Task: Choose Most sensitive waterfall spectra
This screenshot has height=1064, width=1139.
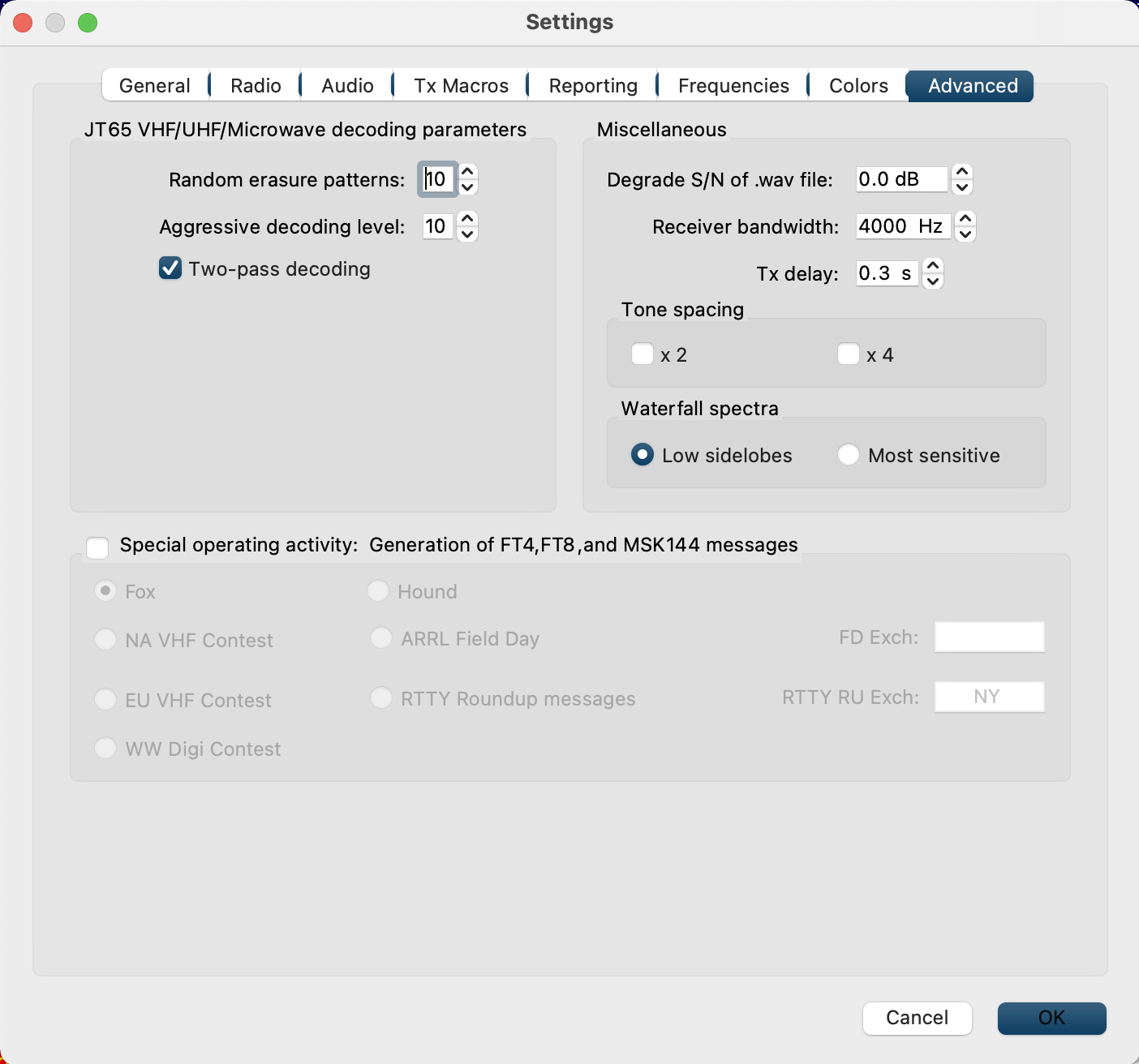Action: [x=849, y=455]
